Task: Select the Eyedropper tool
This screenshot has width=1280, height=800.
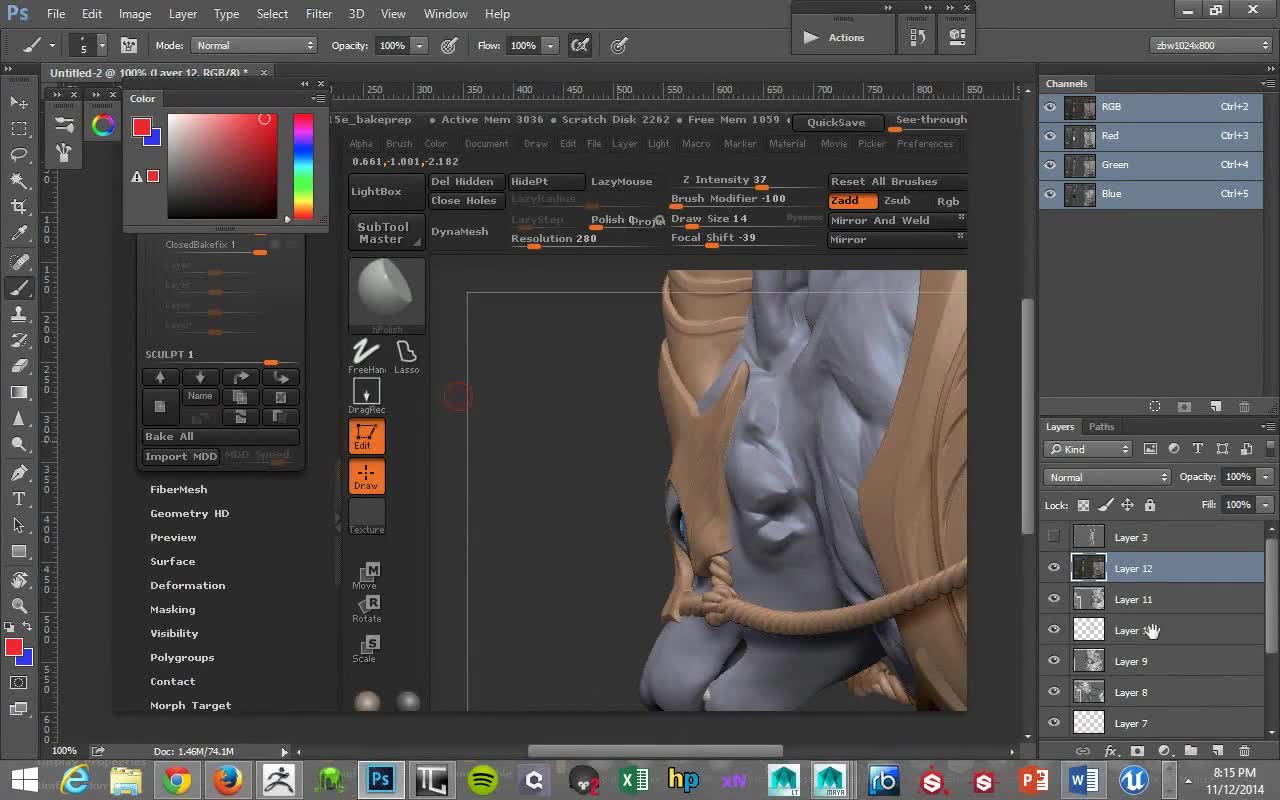Action: pos(19,234)
